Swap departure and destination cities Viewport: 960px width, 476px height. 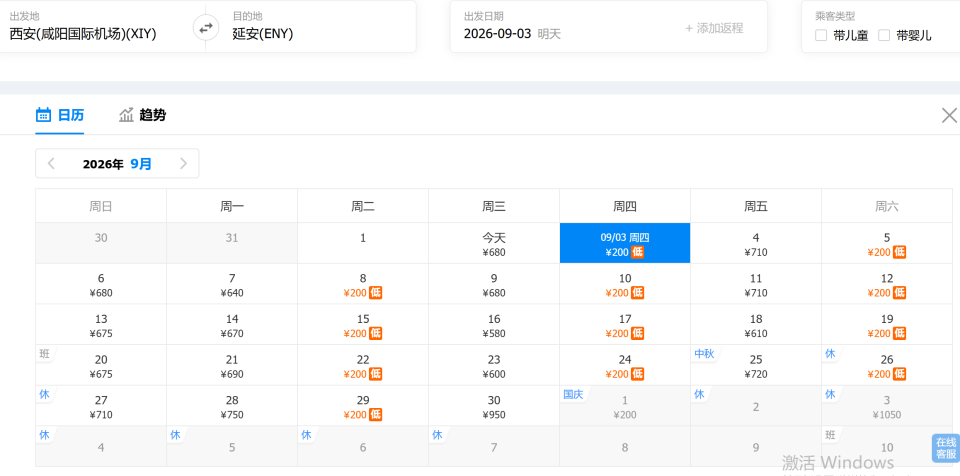pyautogui.click(x=206, y=27)
